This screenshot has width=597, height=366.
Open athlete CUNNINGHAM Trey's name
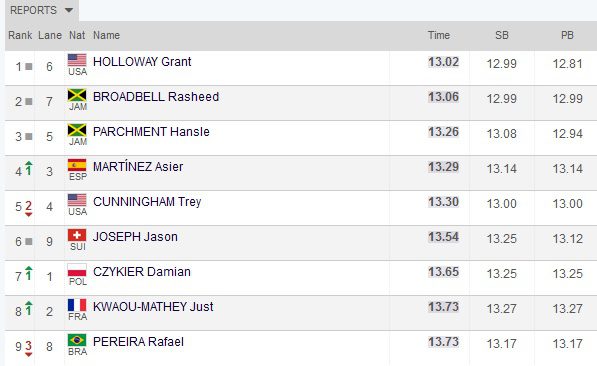click(x=147, y=202)
